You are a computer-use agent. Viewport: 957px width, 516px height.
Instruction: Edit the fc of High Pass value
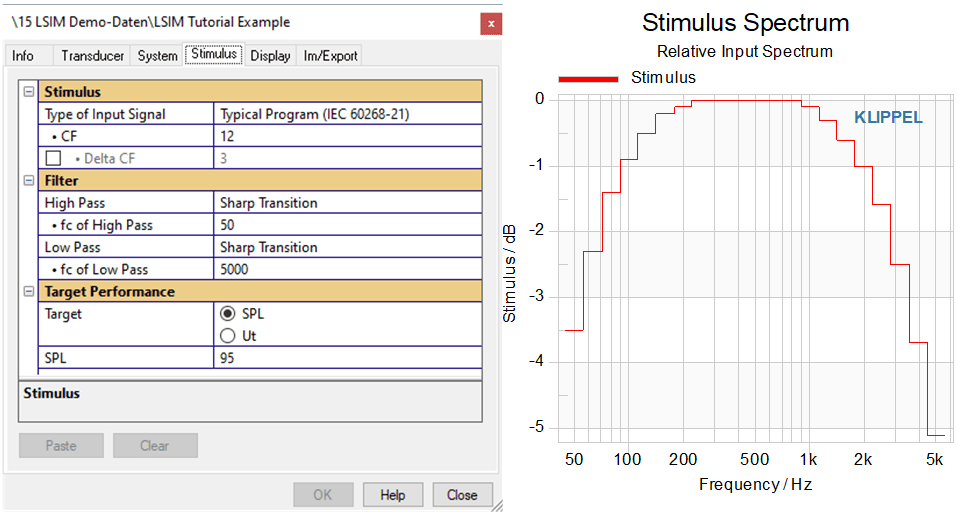pyautogui.click(x=348, y=225)
